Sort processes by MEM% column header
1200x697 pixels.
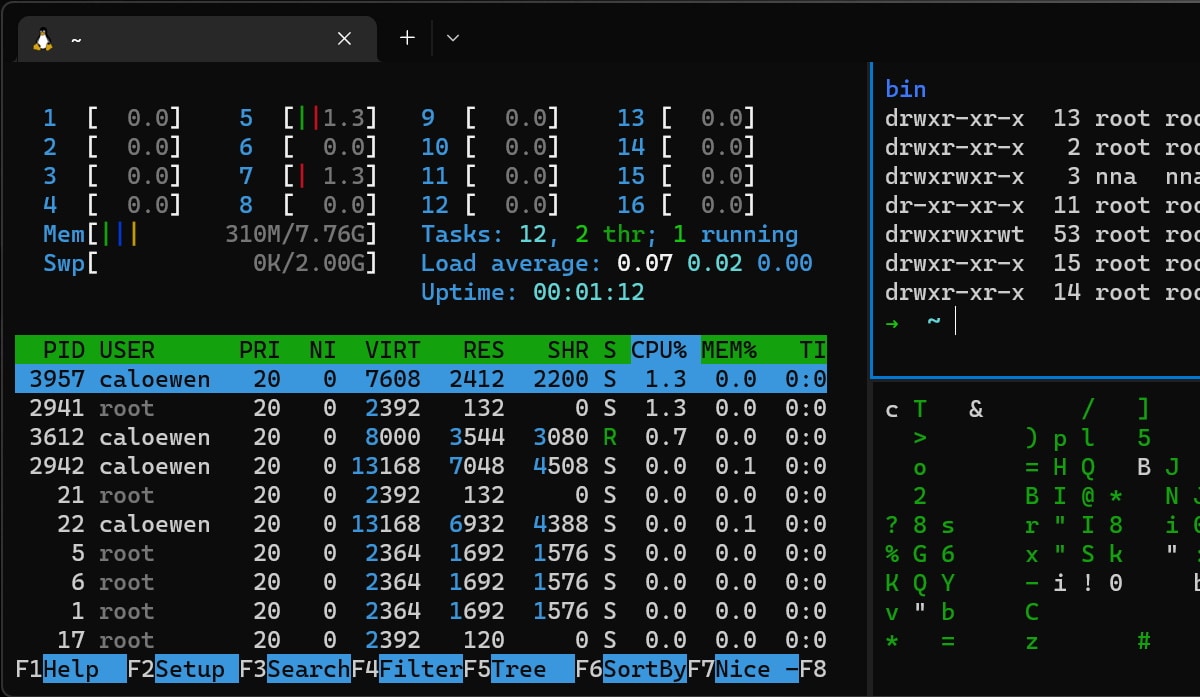click(x=729, y=350)
